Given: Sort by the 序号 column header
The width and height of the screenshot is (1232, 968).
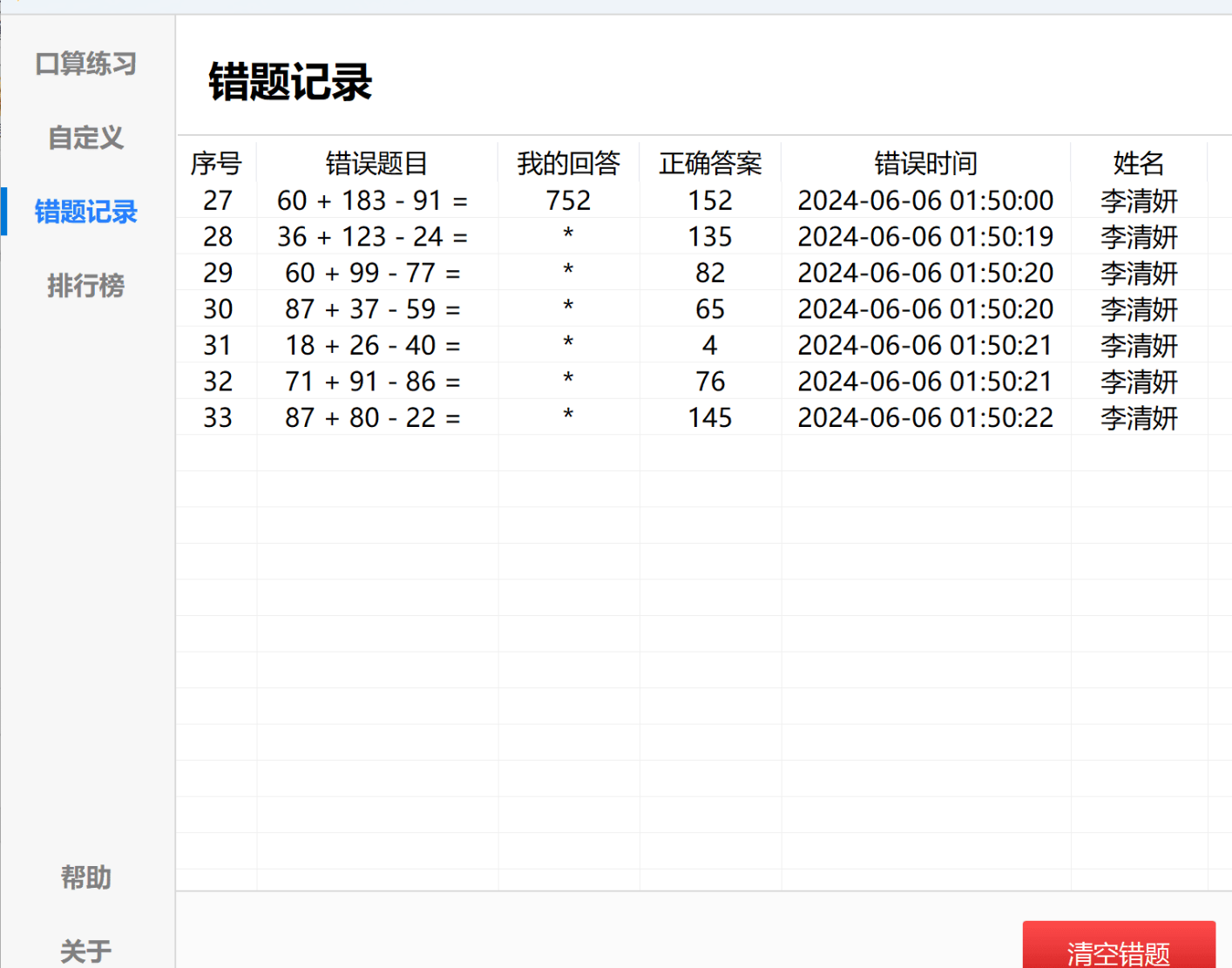Looking at the screenshot, I should point(216,163).
